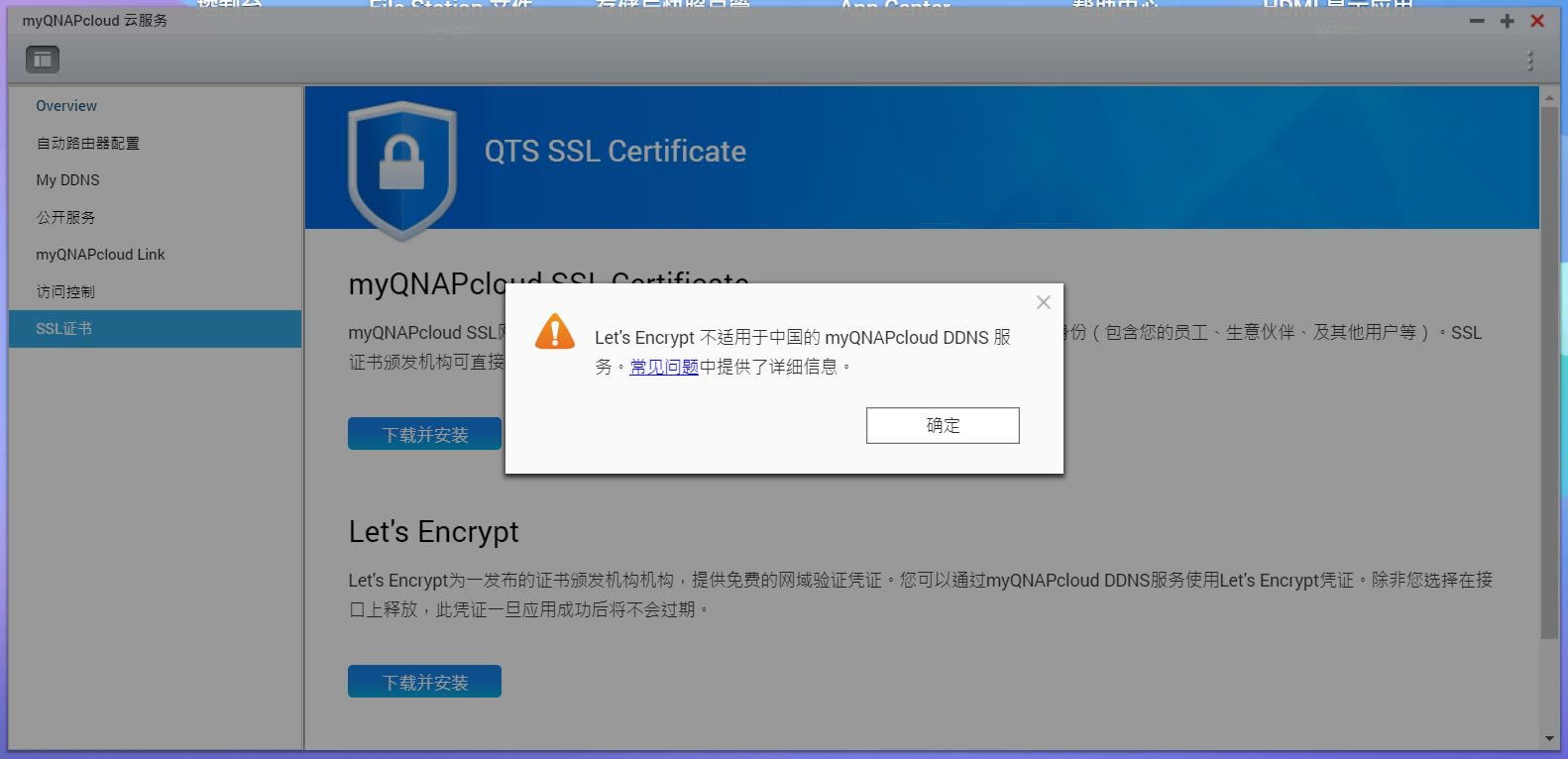
Task: Click the orange warning triangle icon
Action: 555,331
